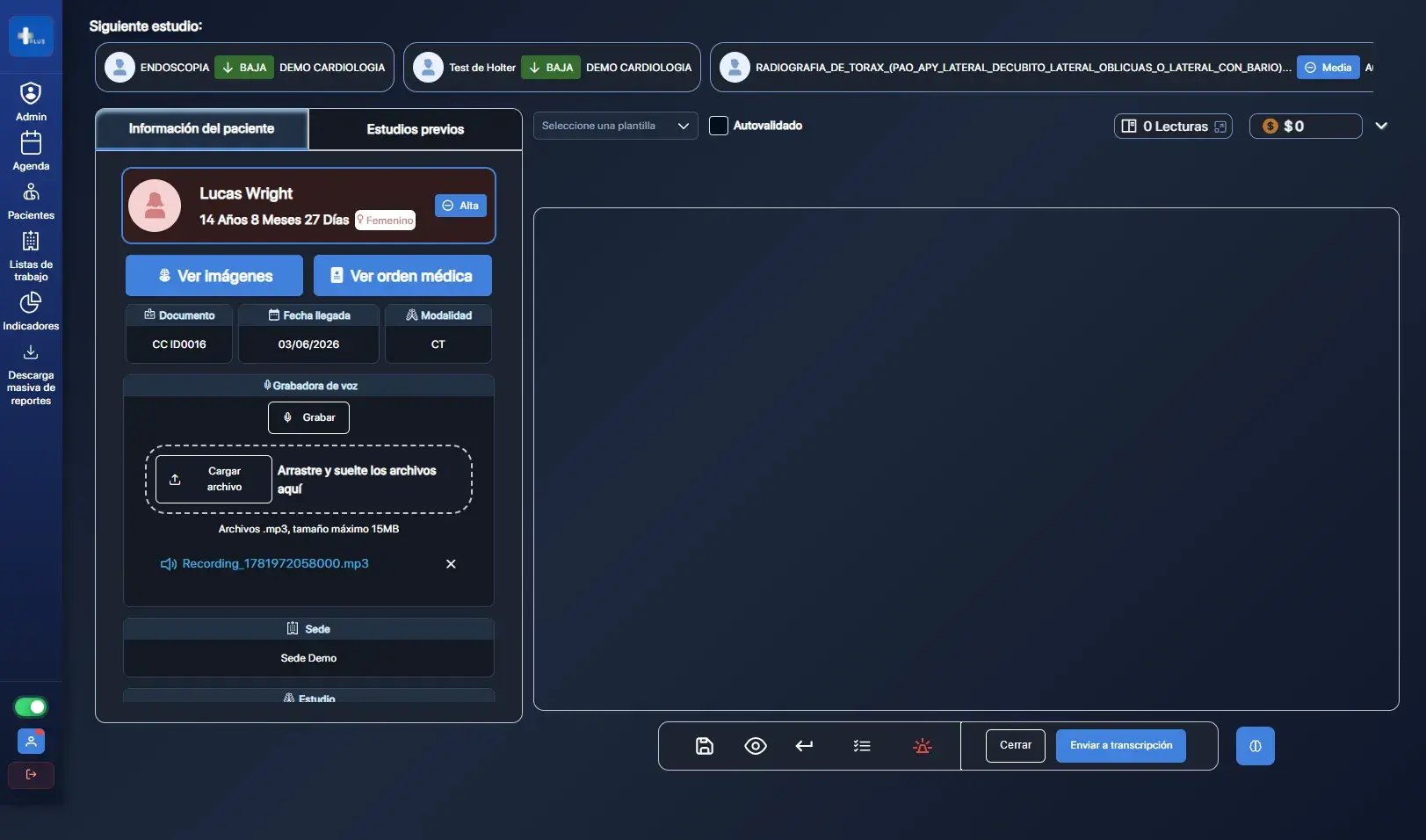Click inside the report text editor area

966,459
